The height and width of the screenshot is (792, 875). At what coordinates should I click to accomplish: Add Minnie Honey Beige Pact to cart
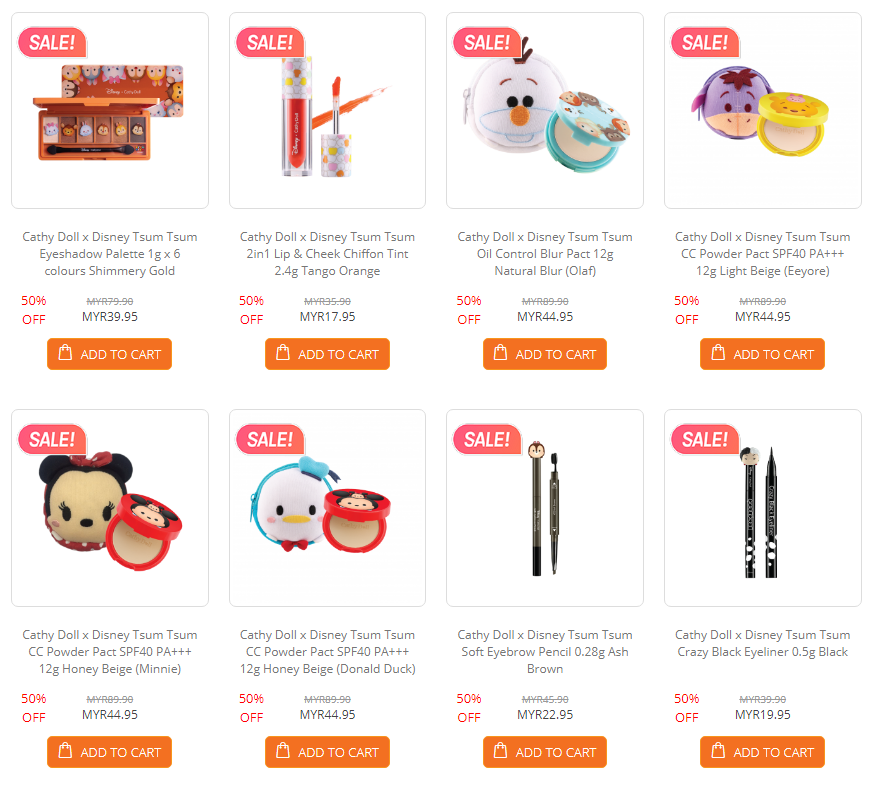pos(109,752)
